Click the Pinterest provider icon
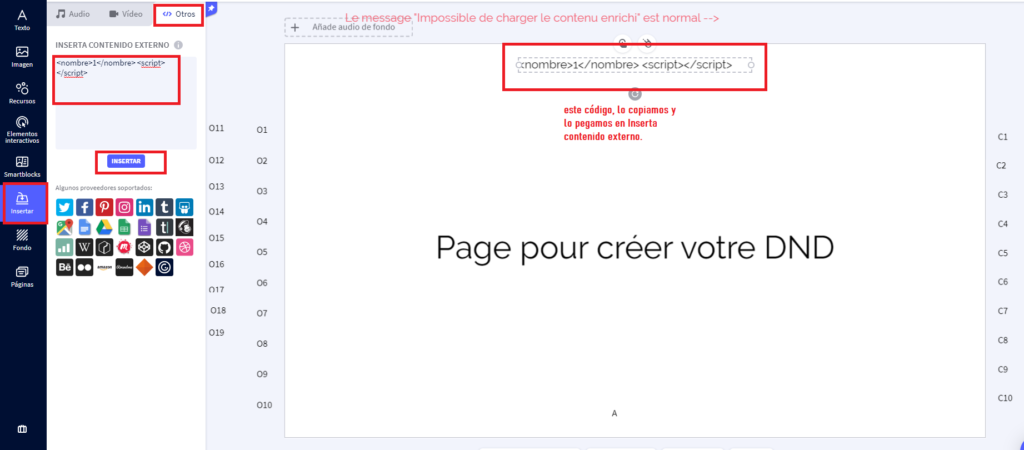 click(x=104, y=207)
